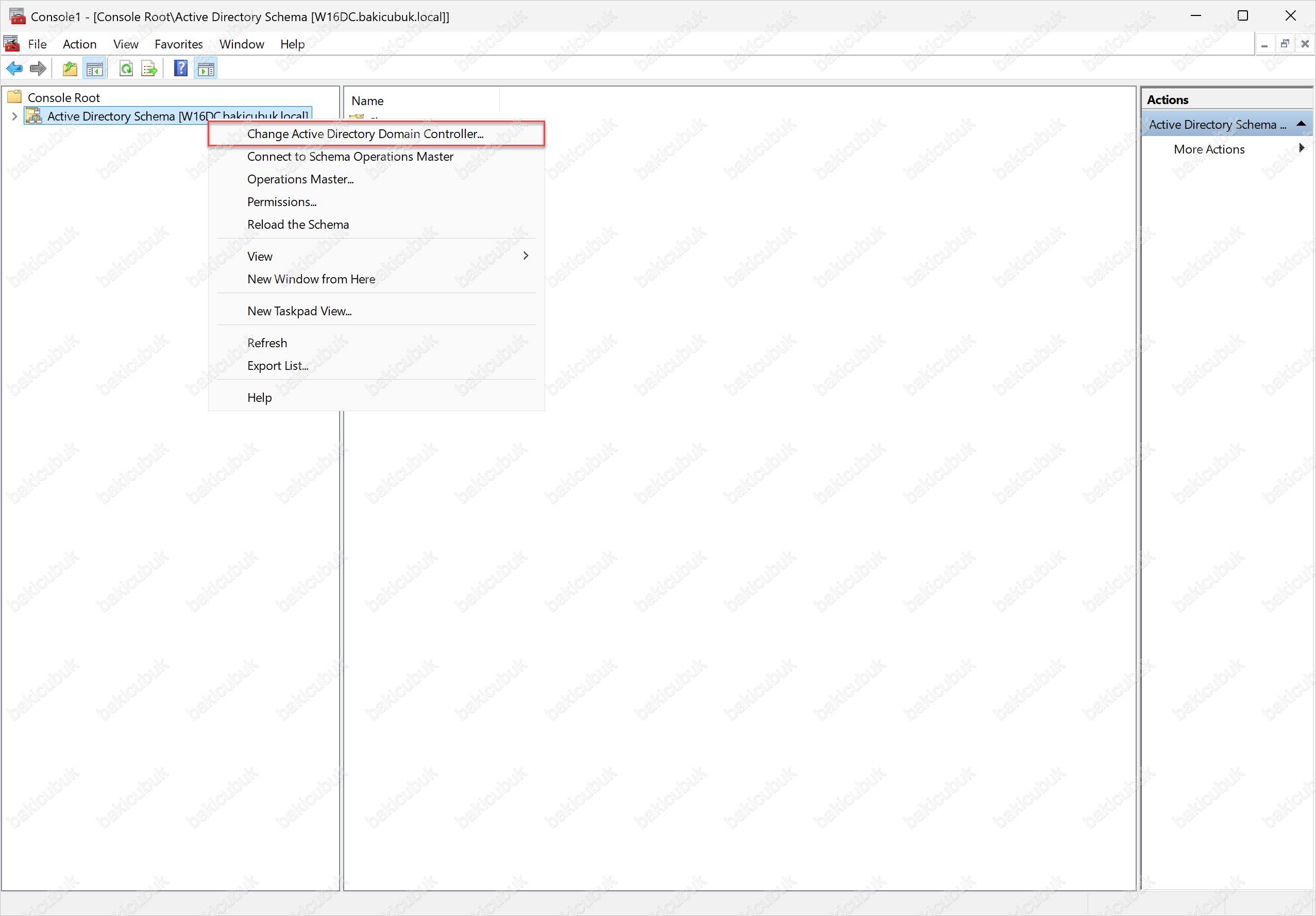This screenshot has height=916, width=1316.
Task: Go back with the blue arrow
Action: pyautogui.click(x=14, y=69)
